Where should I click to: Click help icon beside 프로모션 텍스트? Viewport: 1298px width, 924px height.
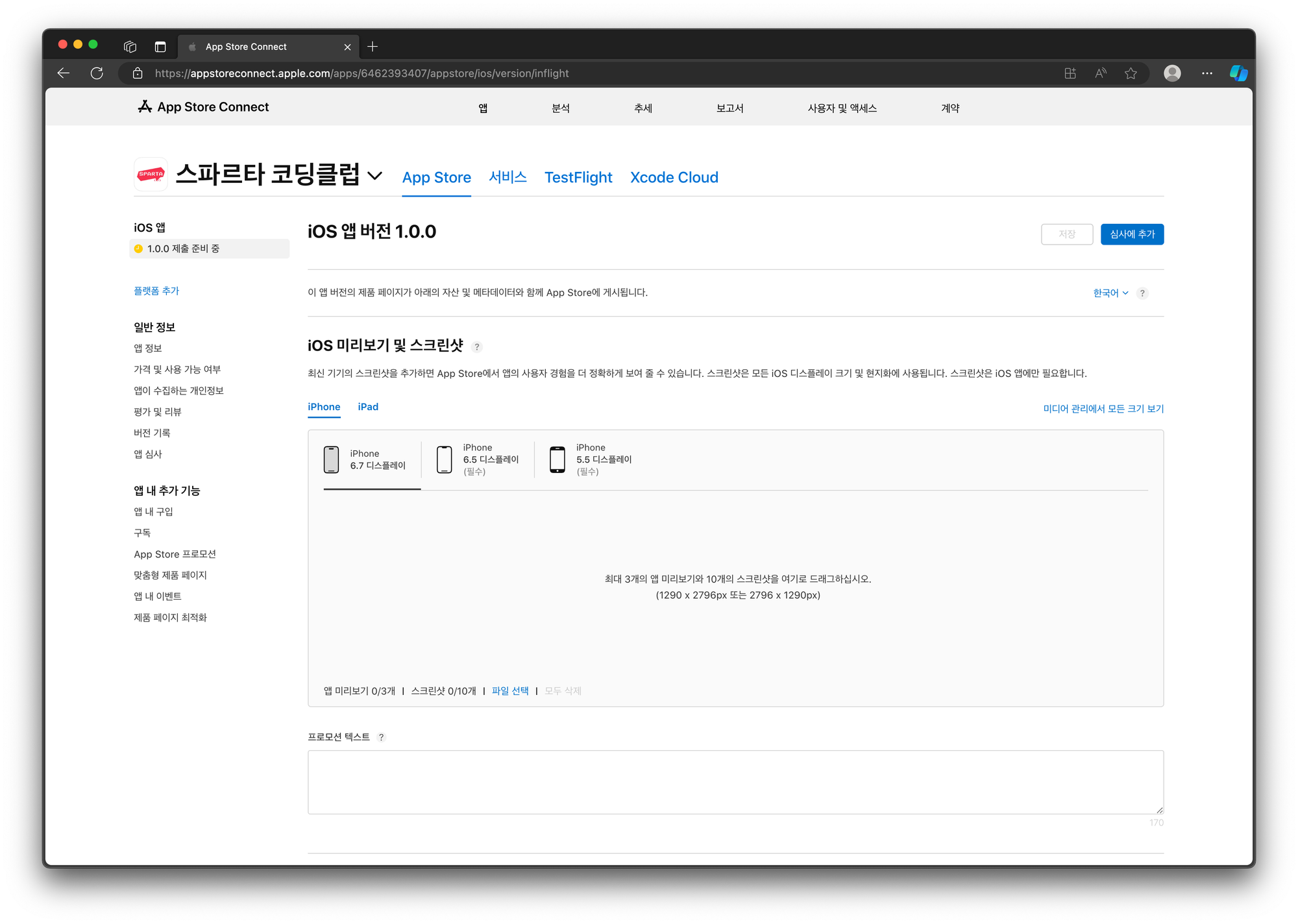[x=382, y=737]
